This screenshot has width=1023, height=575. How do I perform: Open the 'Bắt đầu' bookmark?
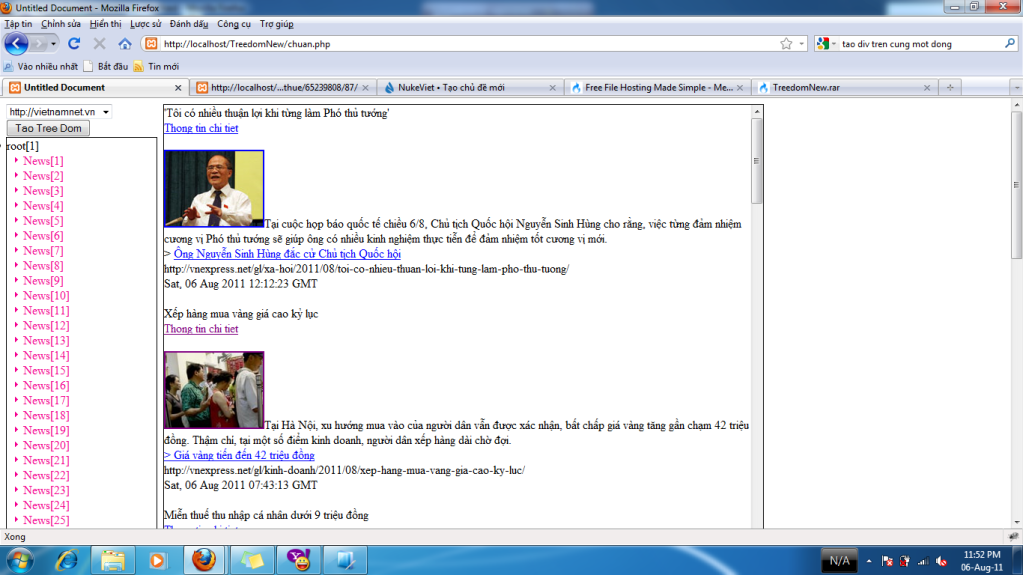106,67
